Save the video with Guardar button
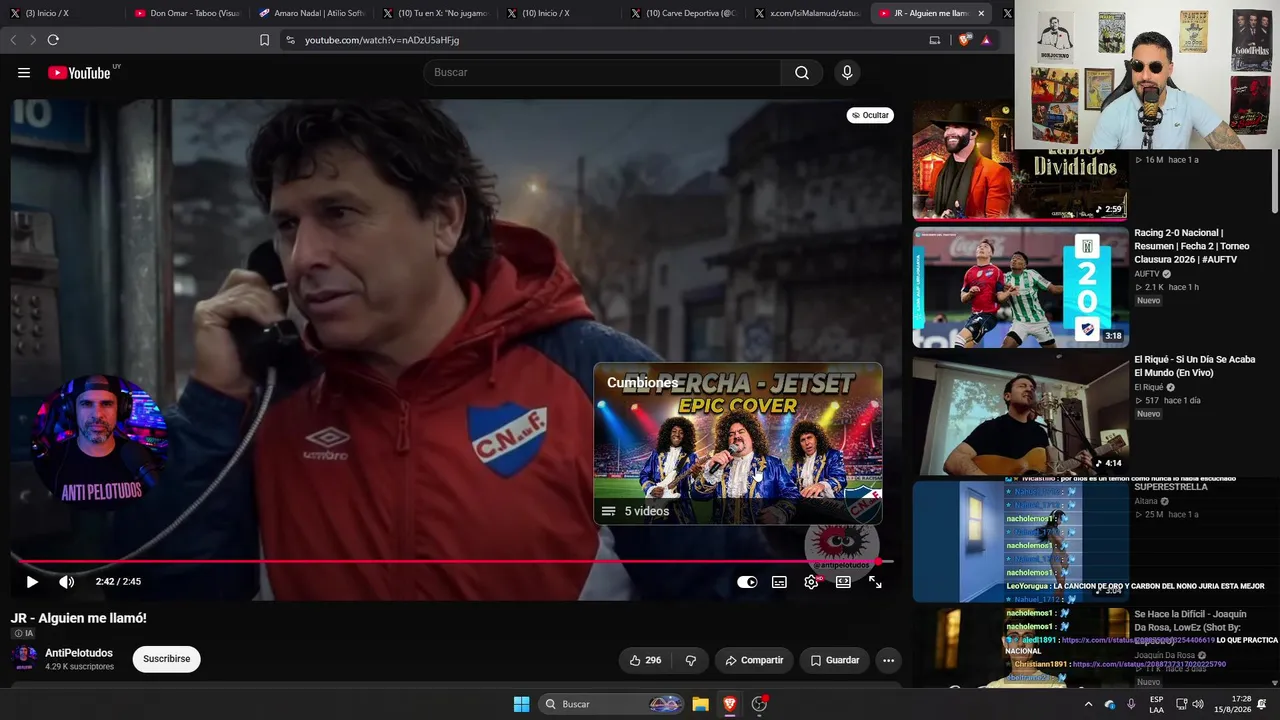The width and height of the screenshot is (1280, 720). (835, 660)
